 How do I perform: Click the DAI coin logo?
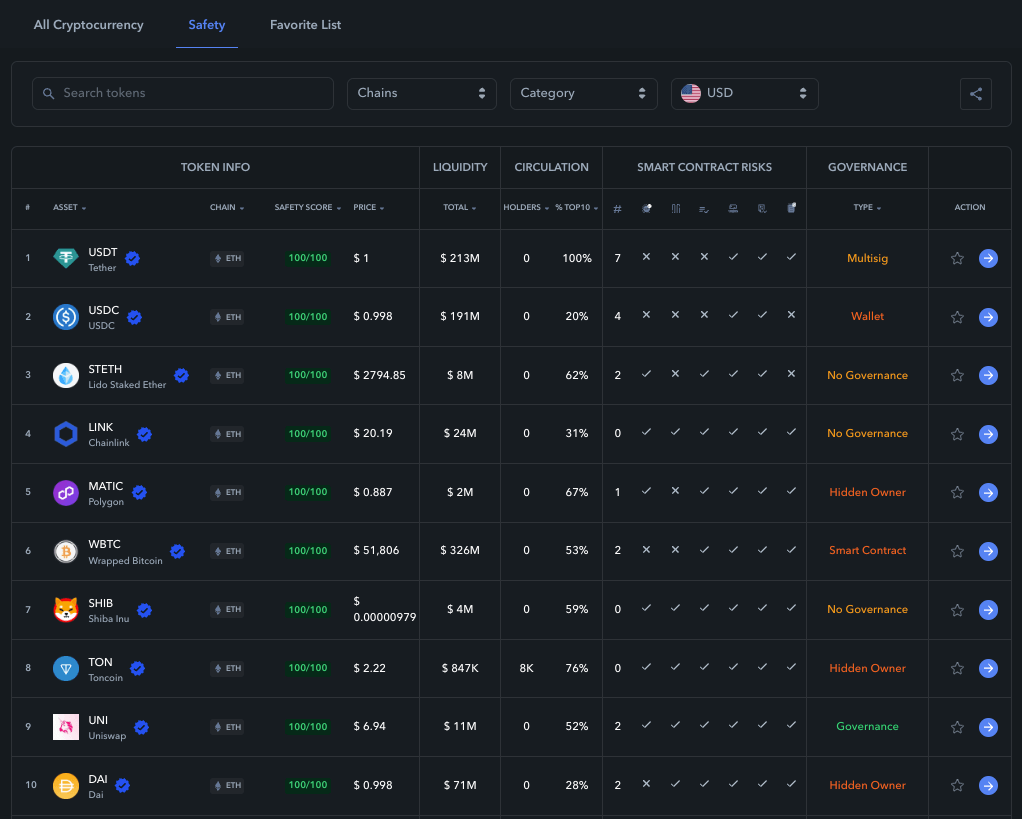[66, 785]
